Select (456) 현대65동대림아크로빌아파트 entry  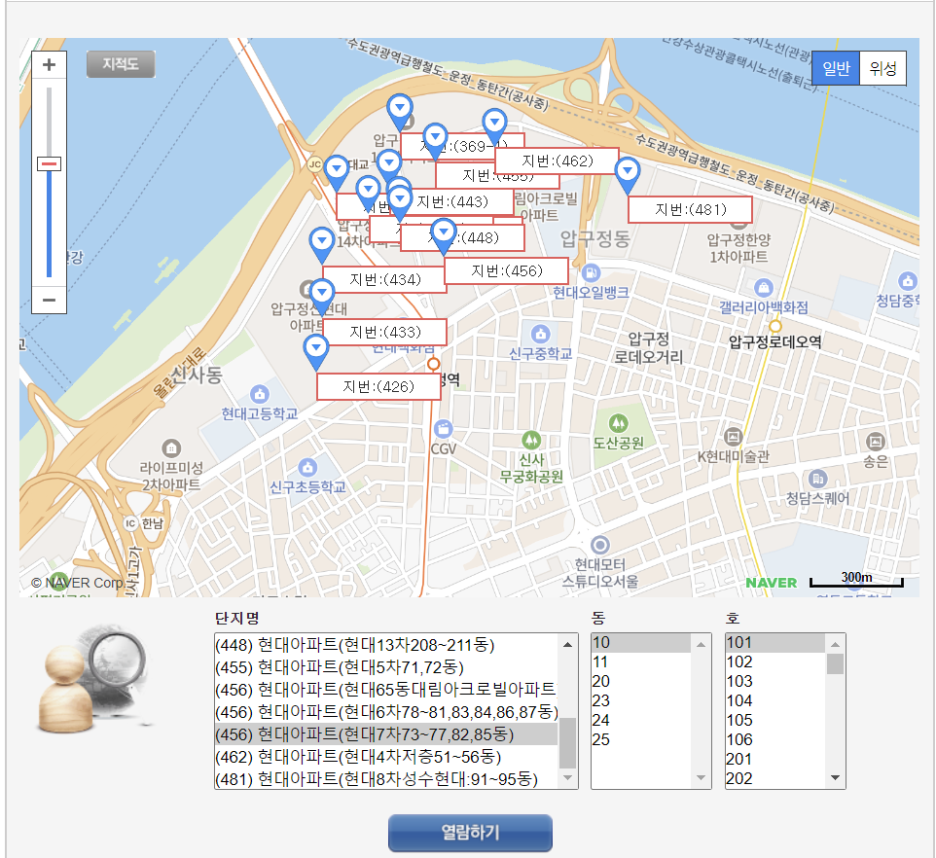pos(386,690)
